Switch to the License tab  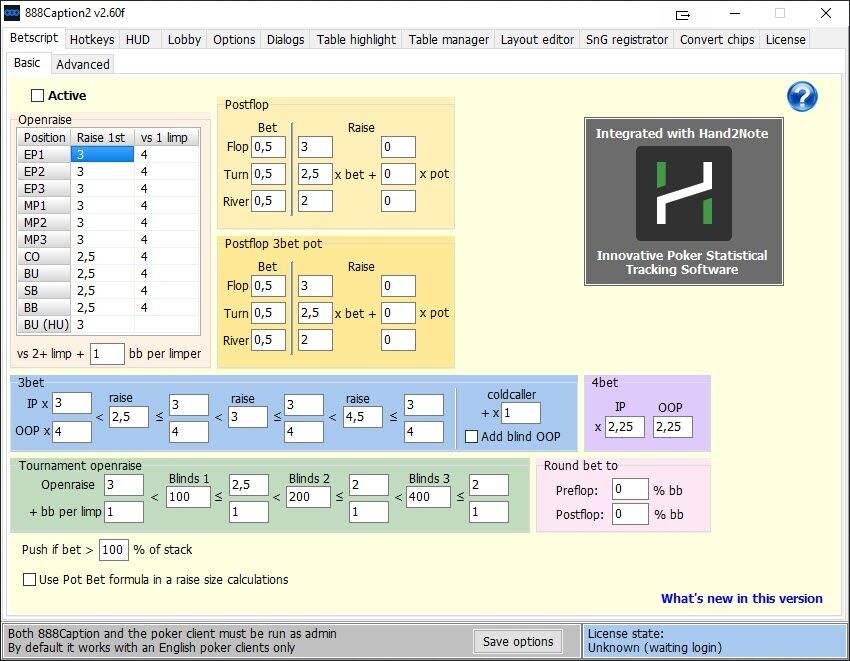point(785,40)
